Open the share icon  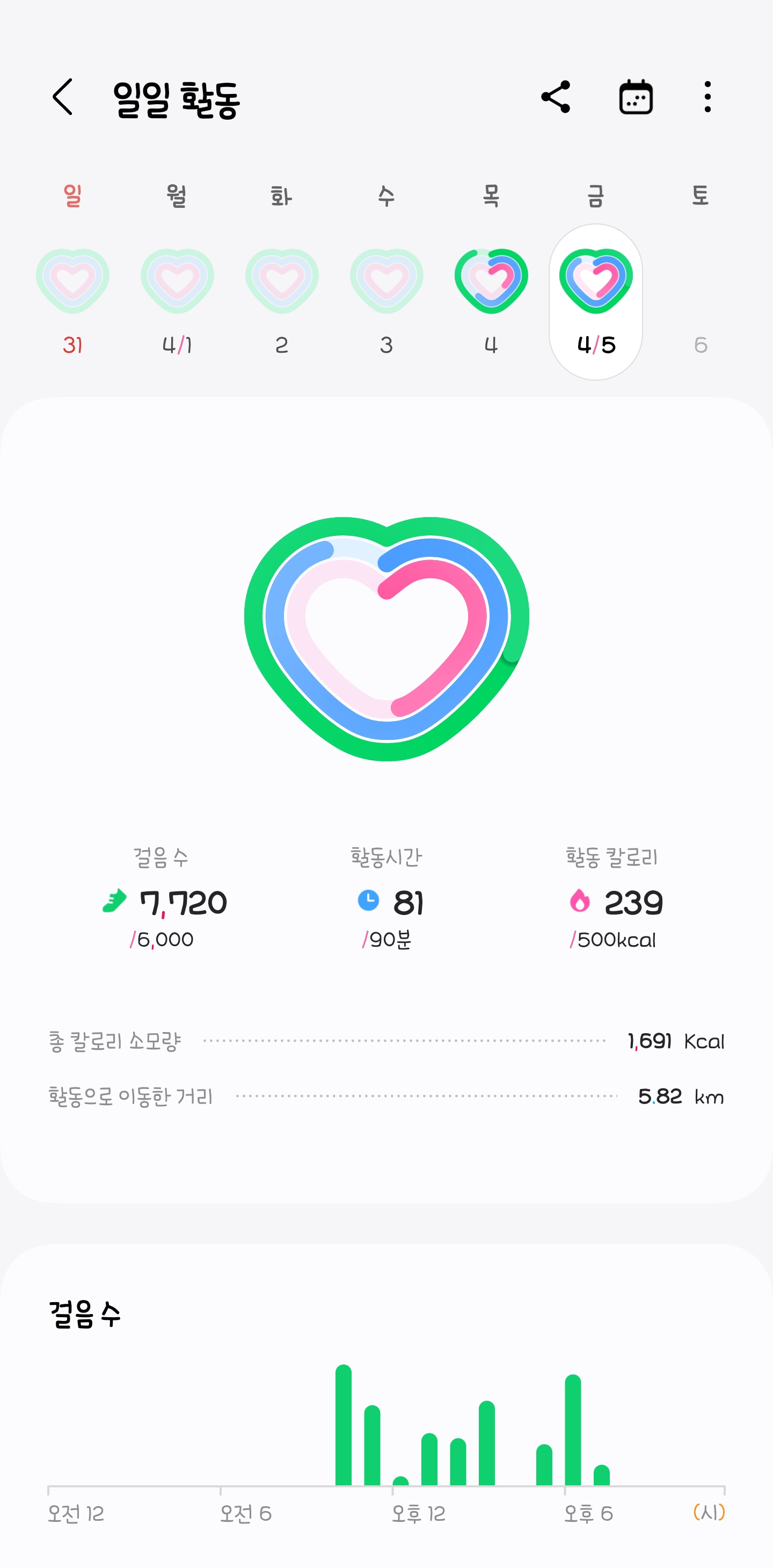coord(556,97)
